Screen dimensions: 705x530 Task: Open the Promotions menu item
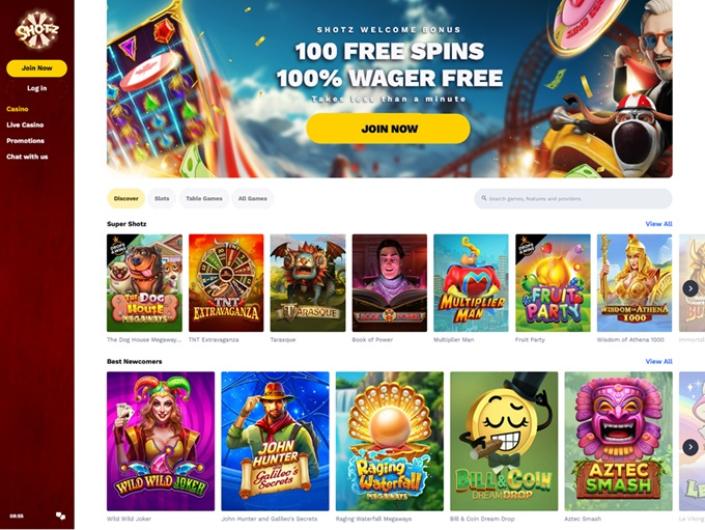click(25, 141)
